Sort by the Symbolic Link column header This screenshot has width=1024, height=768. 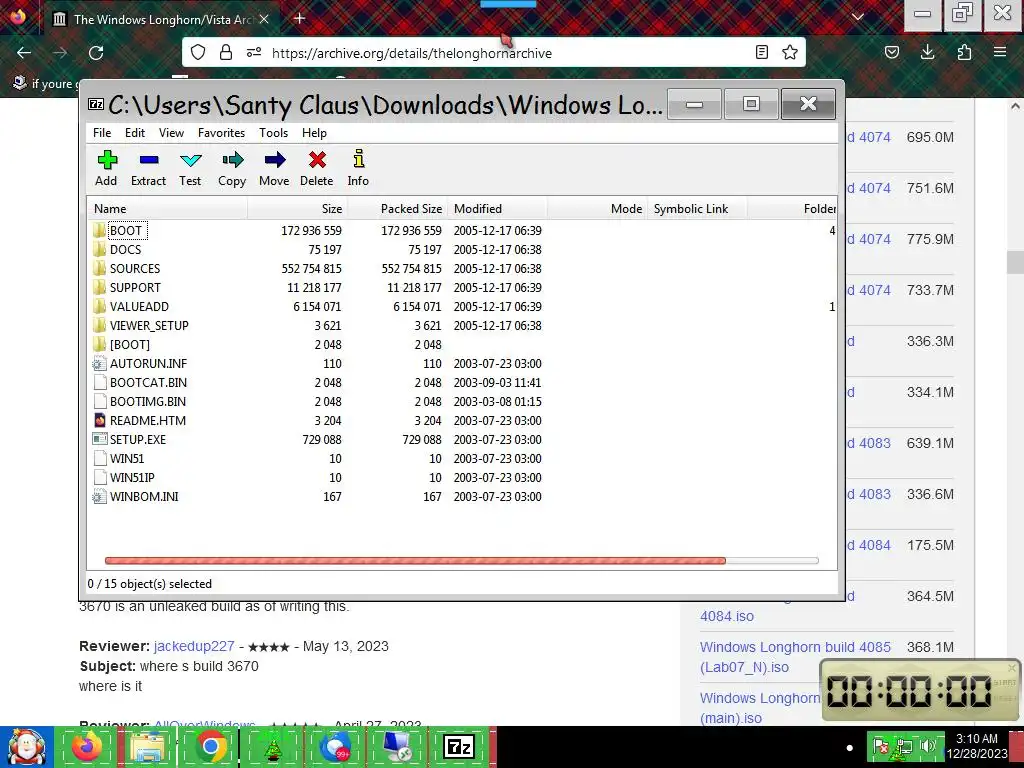tap(696, 209)
